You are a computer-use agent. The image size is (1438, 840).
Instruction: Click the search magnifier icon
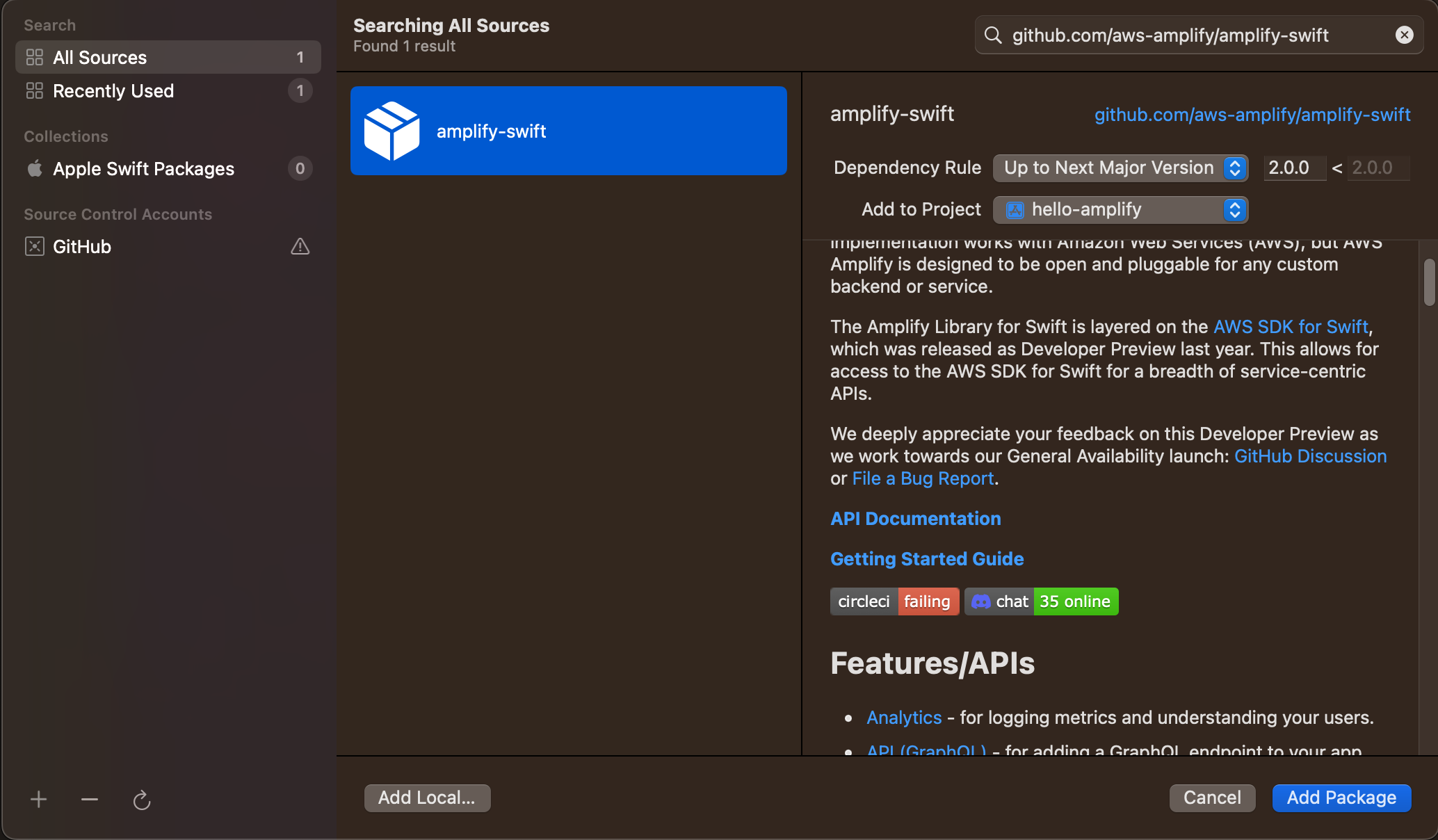(994, 35)
